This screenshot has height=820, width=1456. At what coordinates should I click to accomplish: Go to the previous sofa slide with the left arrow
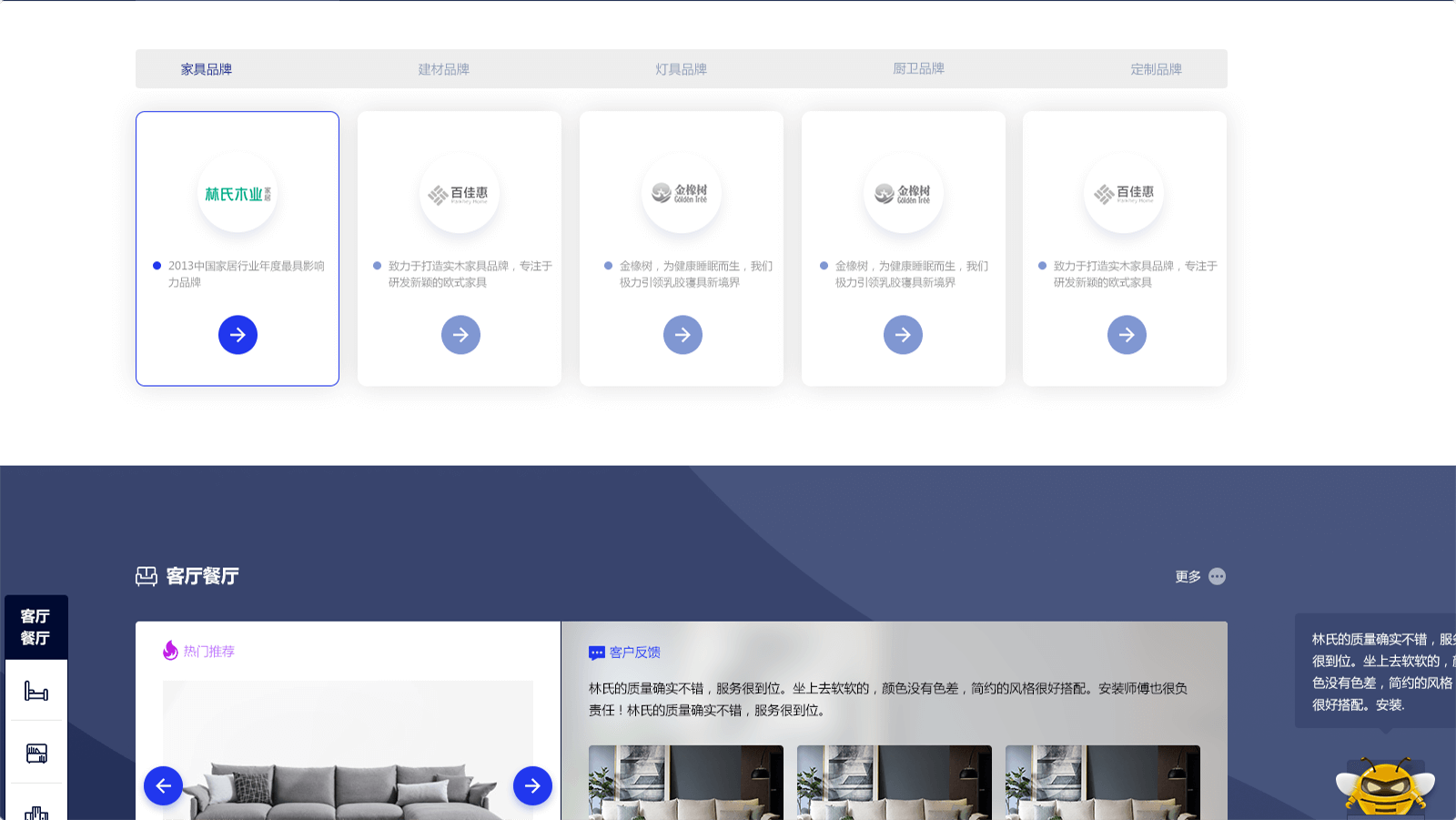pyautogui.click(x=163, y=785)
